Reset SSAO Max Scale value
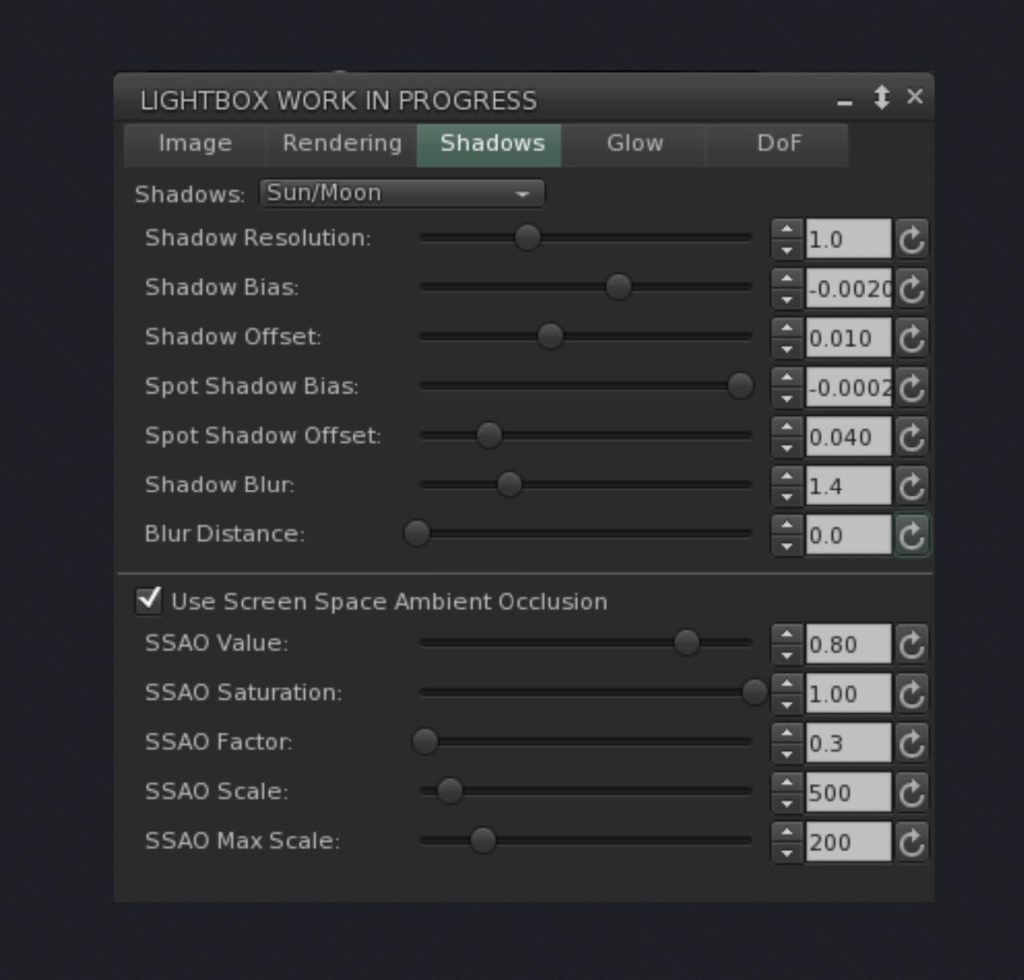 [x=911, y=842]
